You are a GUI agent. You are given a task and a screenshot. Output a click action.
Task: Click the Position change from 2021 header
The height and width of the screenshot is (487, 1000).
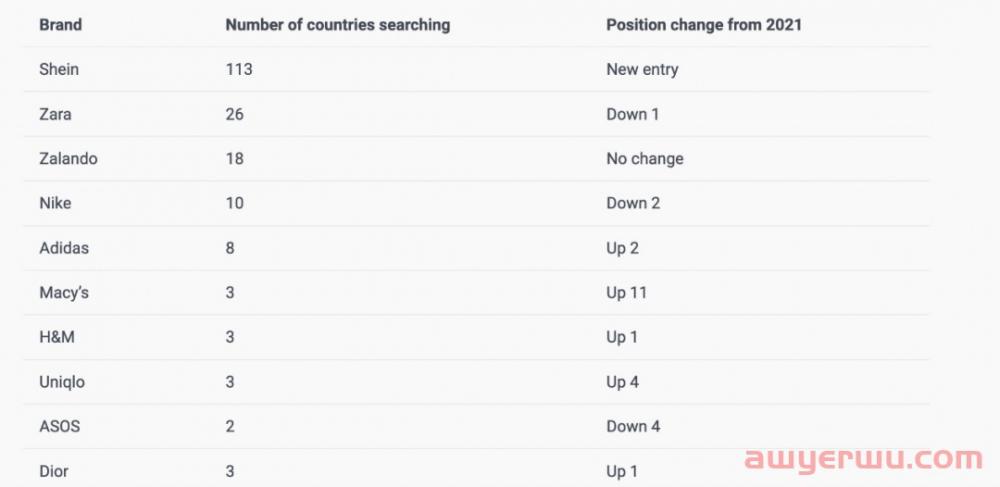pyautogui.click(x=703, y=25)
